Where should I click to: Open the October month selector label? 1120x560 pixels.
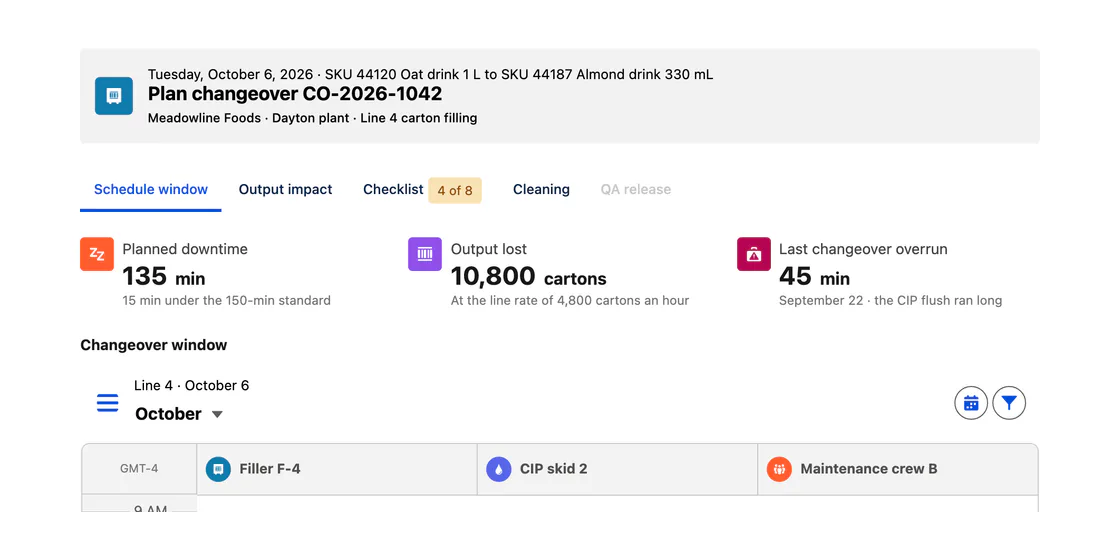point(169,414)
